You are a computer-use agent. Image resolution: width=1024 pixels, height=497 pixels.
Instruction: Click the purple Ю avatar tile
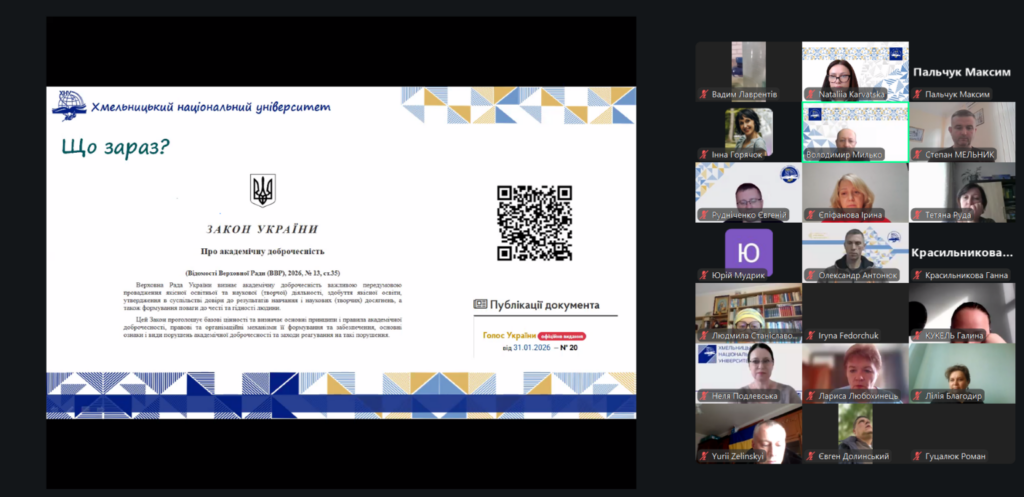tap(748, 252)
